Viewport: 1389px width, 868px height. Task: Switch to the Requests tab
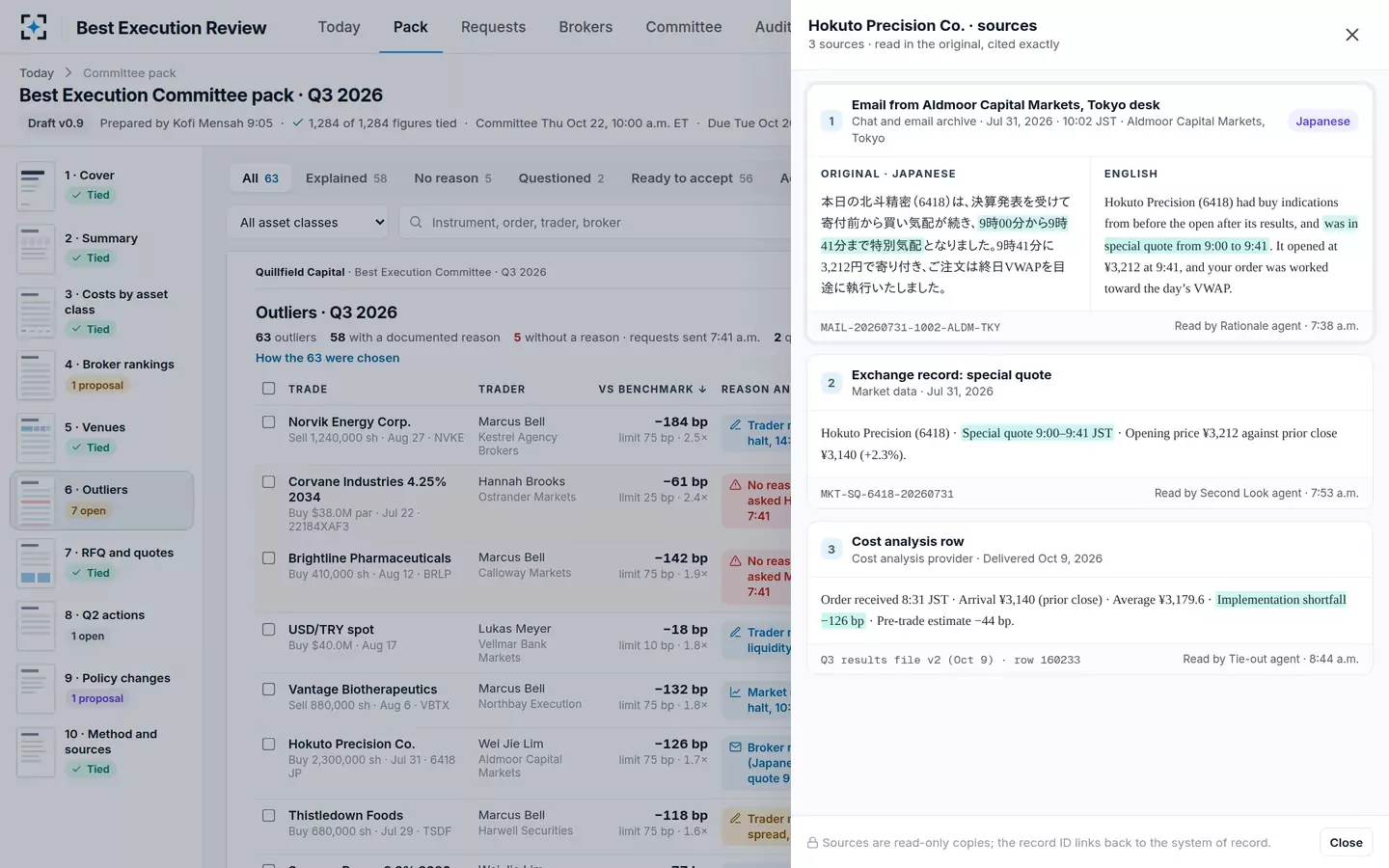(x=493, y=27)
